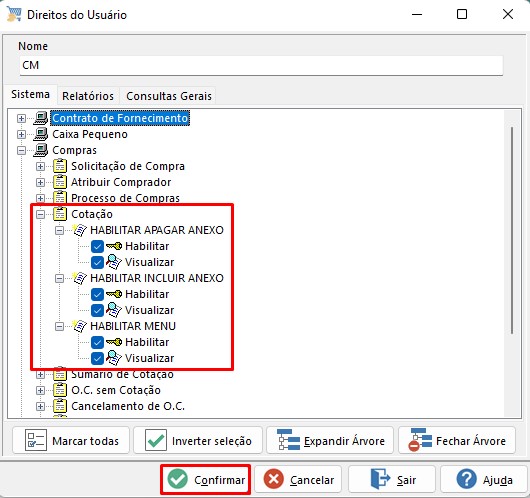The image size is (530, 498).
Task: Confirm changes with the Confirmar button
Action: [x=206, y=479]
